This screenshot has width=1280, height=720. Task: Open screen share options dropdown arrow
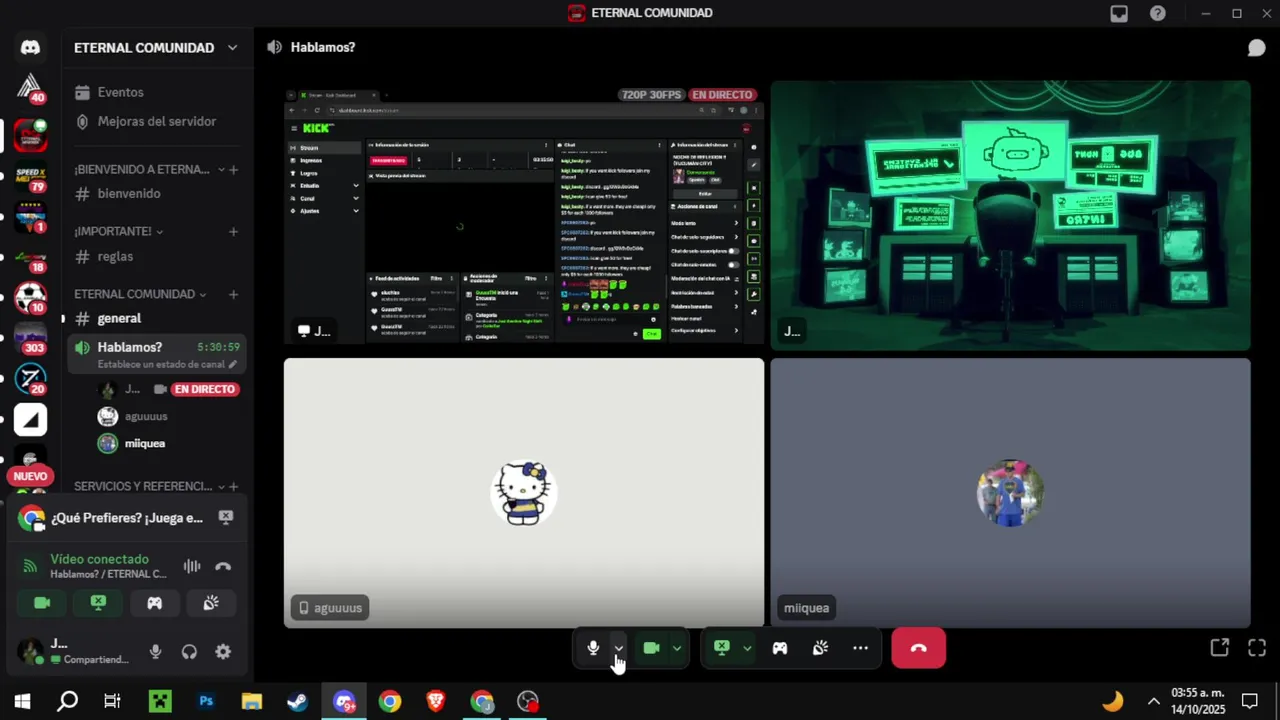pos(747,648)
